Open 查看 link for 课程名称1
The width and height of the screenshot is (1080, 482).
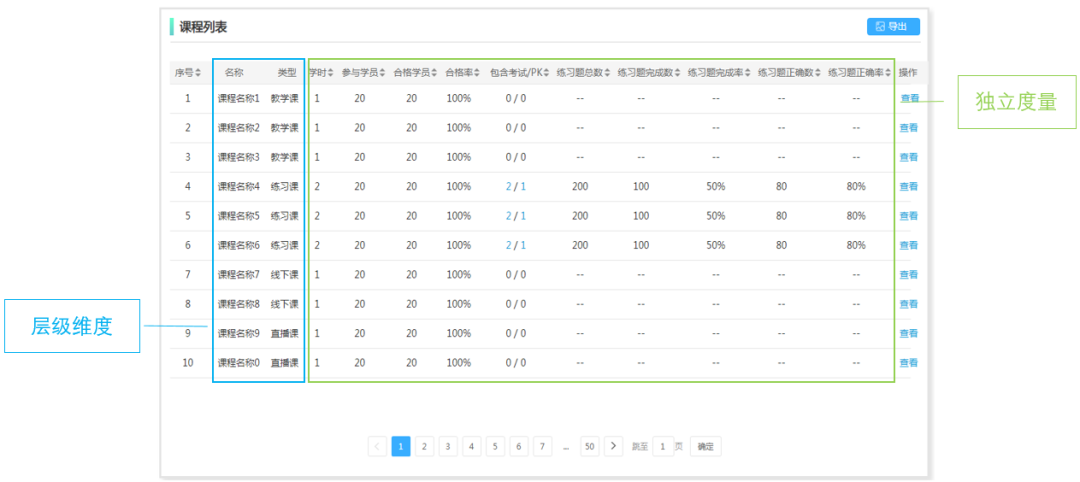[908, 98]
